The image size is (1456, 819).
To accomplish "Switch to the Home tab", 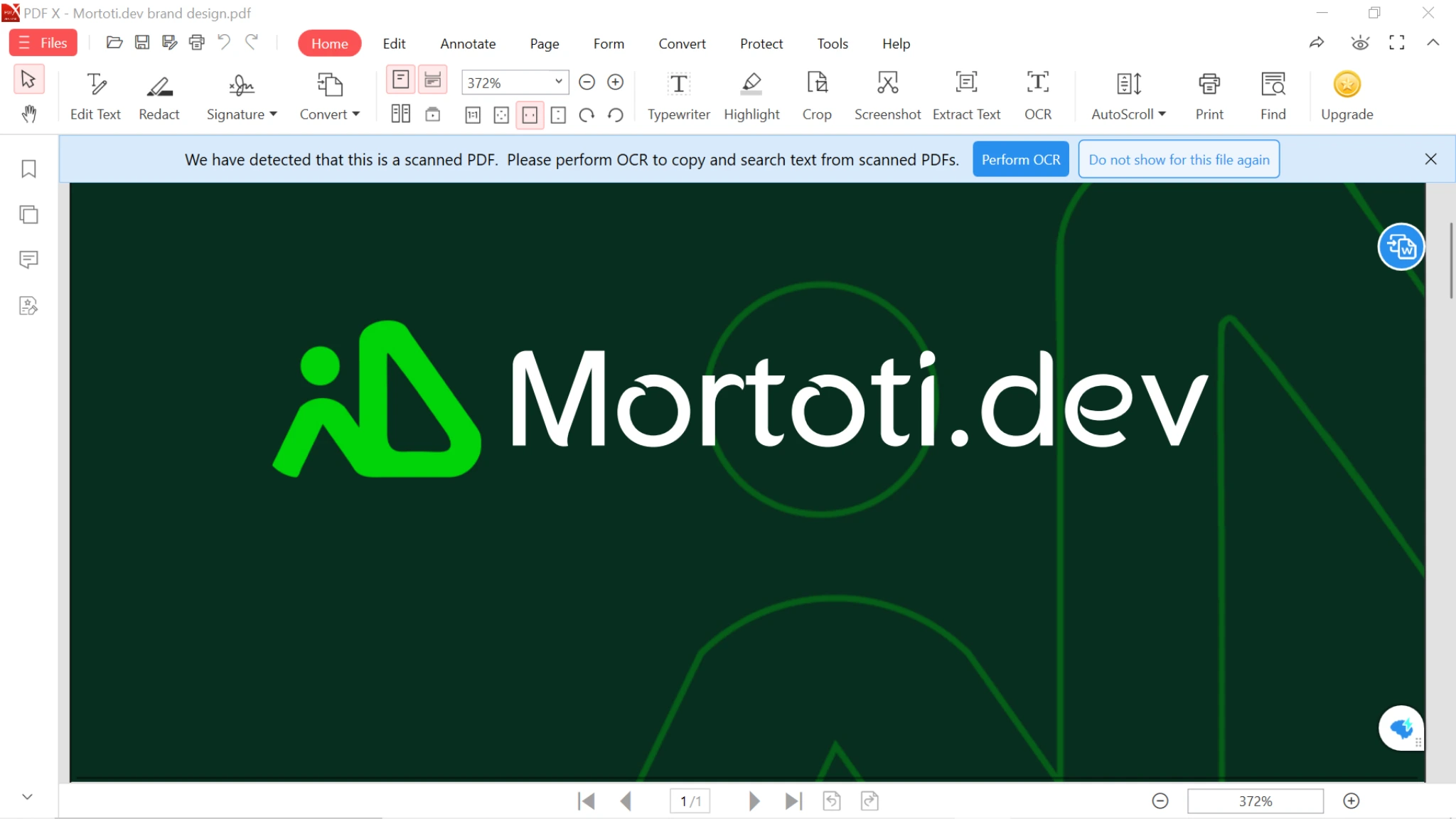I will coord(330,43).
